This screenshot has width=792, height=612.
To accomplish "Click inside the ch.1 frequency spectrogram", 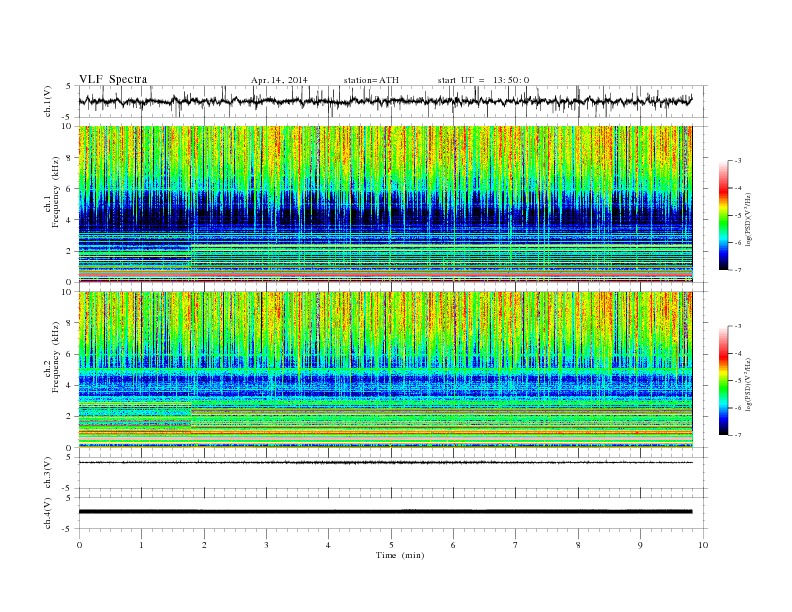I will (x=385, y=204).
